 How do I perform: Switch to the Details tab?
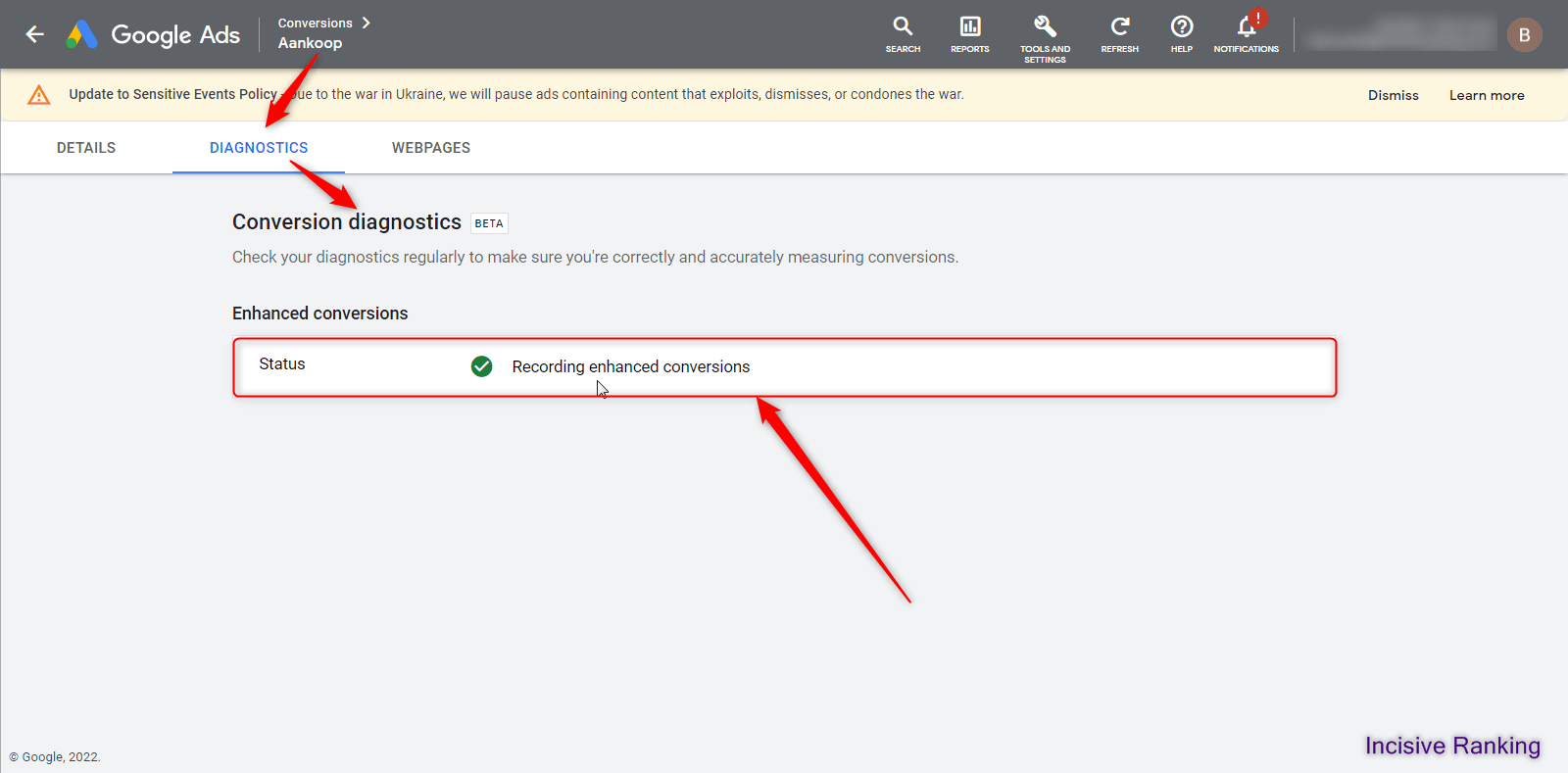(x=86, y=148)
